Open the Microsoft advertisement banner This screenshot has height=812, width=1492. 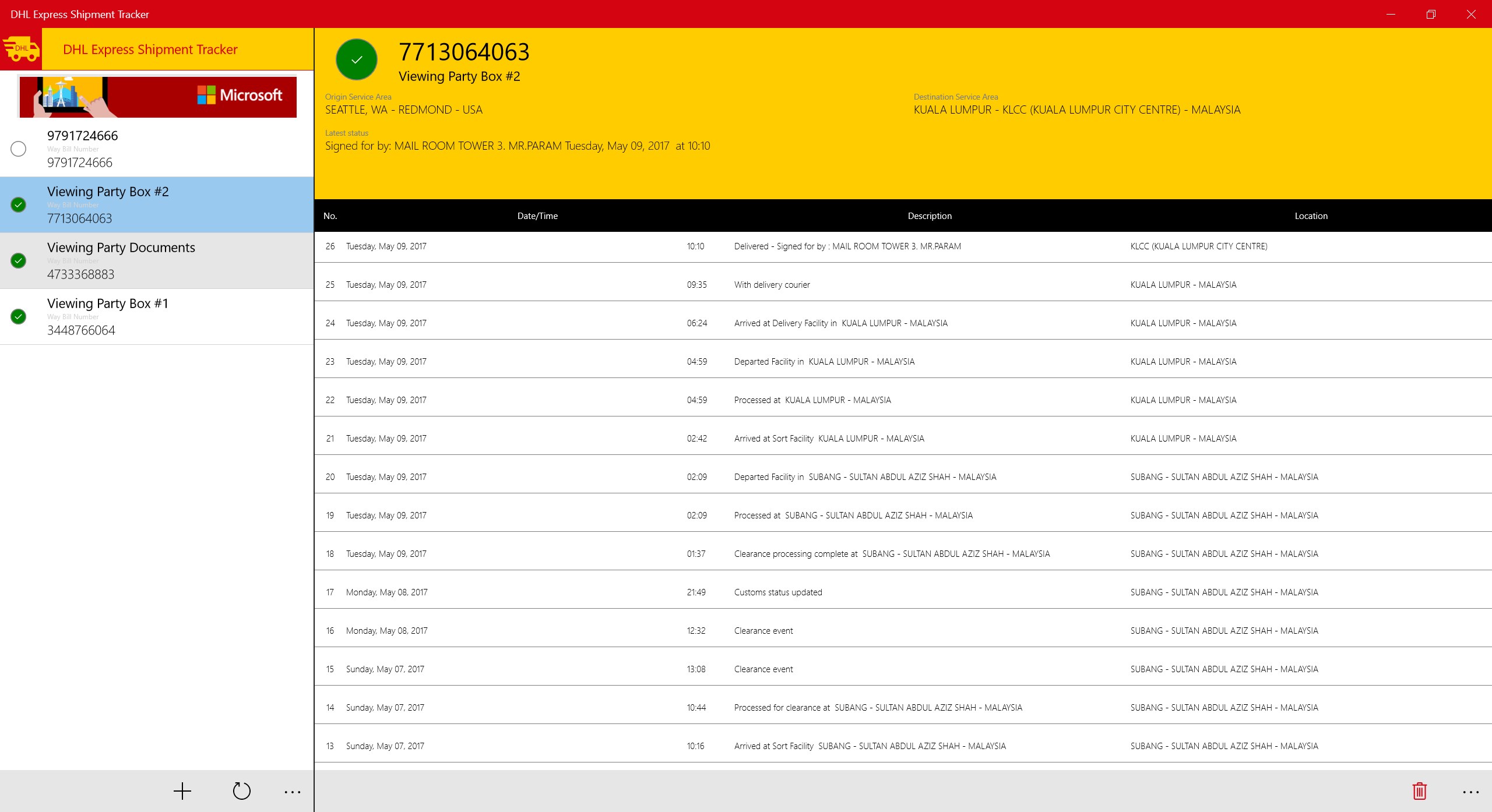coord(158,97)
